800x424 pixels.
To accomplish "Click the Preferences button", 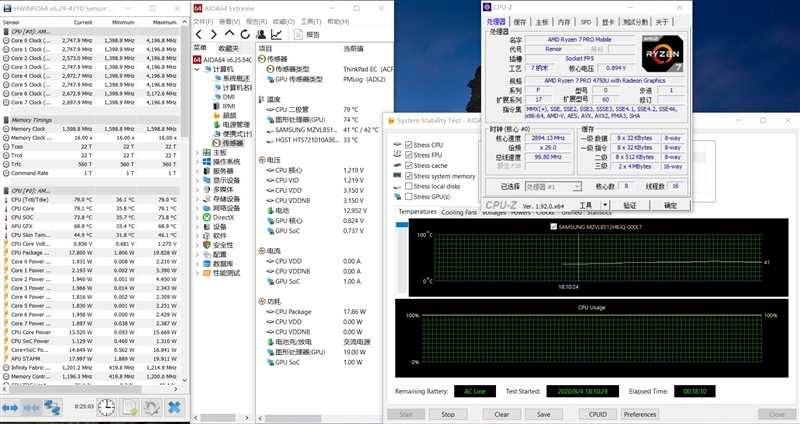I will (642, 413).
